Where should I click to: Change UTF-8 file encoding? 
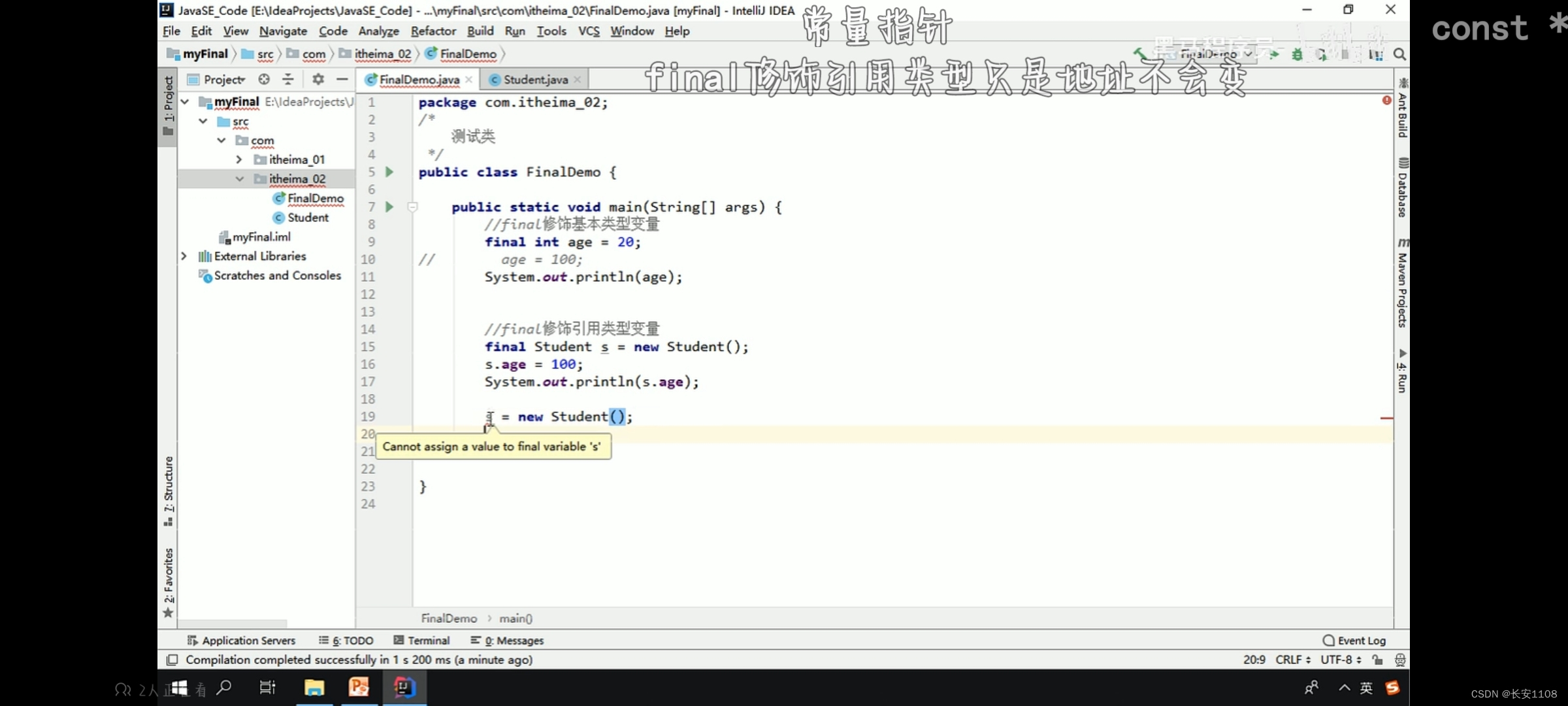pyautogui.click(x=1341, y=660)
